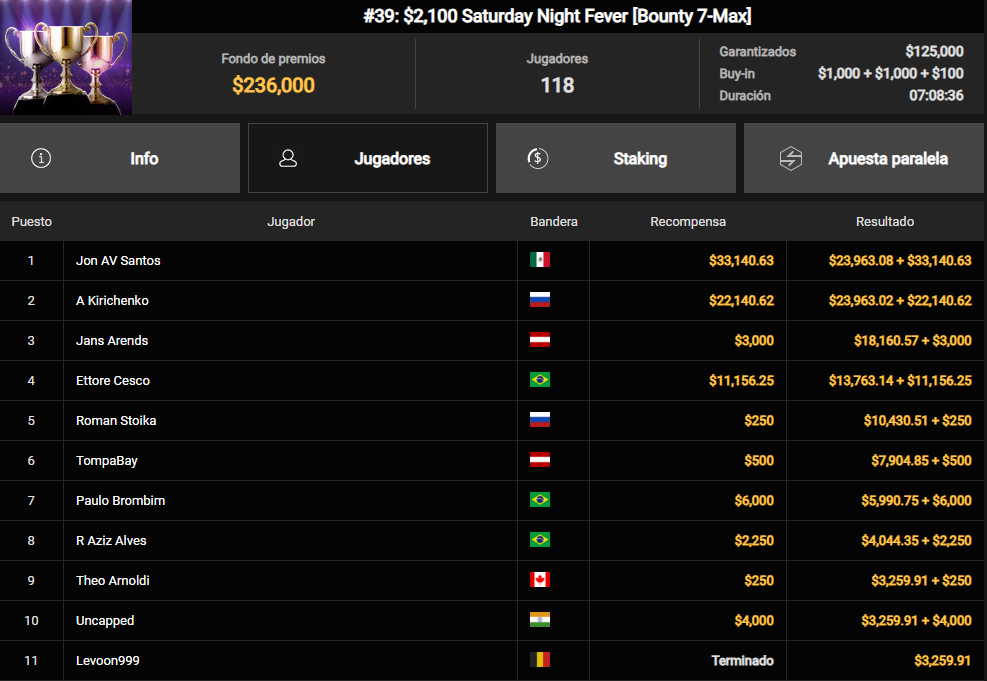Click Belgium flag beside Levoon999
Viewport: 987px width, 681px height.
539,660
